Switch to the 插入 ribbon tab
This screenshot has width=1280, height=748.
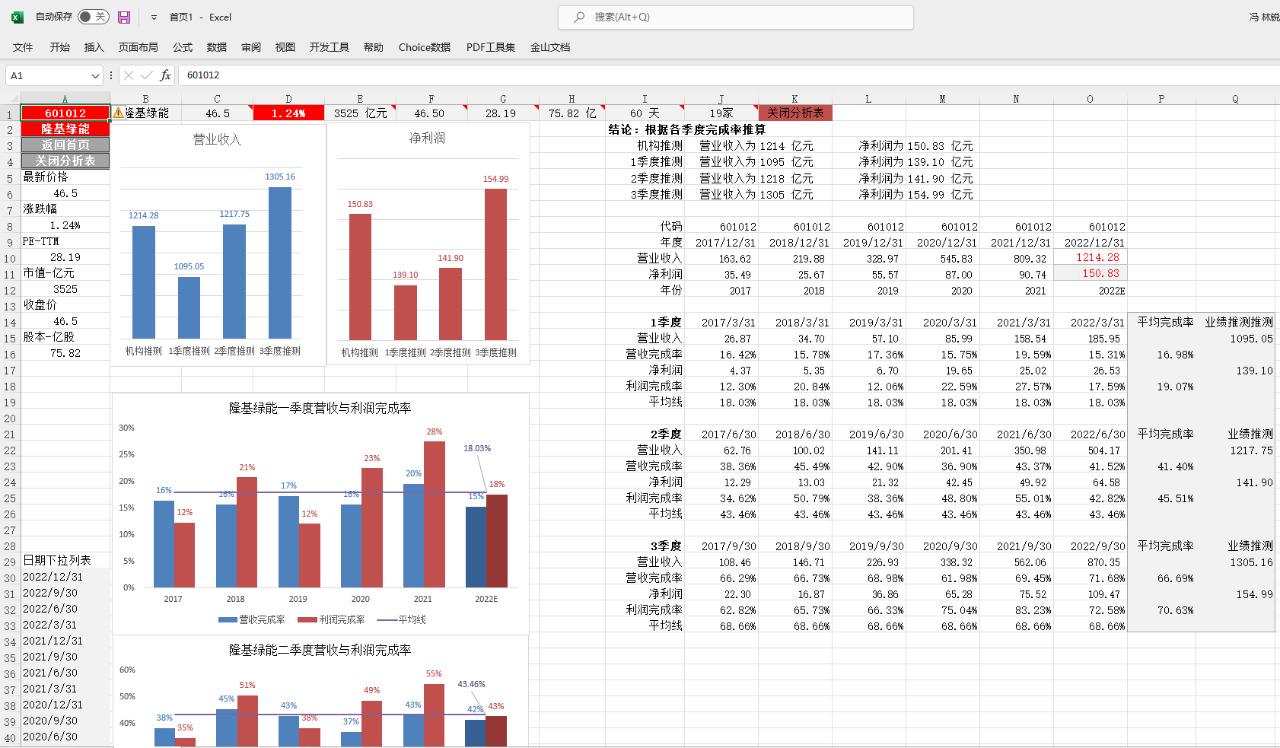[94, 47]
